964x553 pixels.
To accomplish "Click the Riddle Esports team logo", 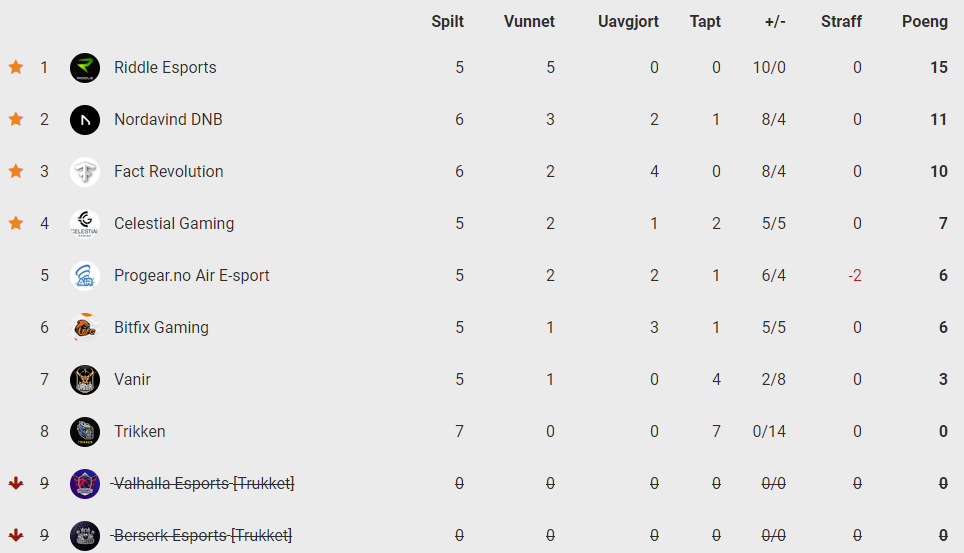I will (85, 68).
